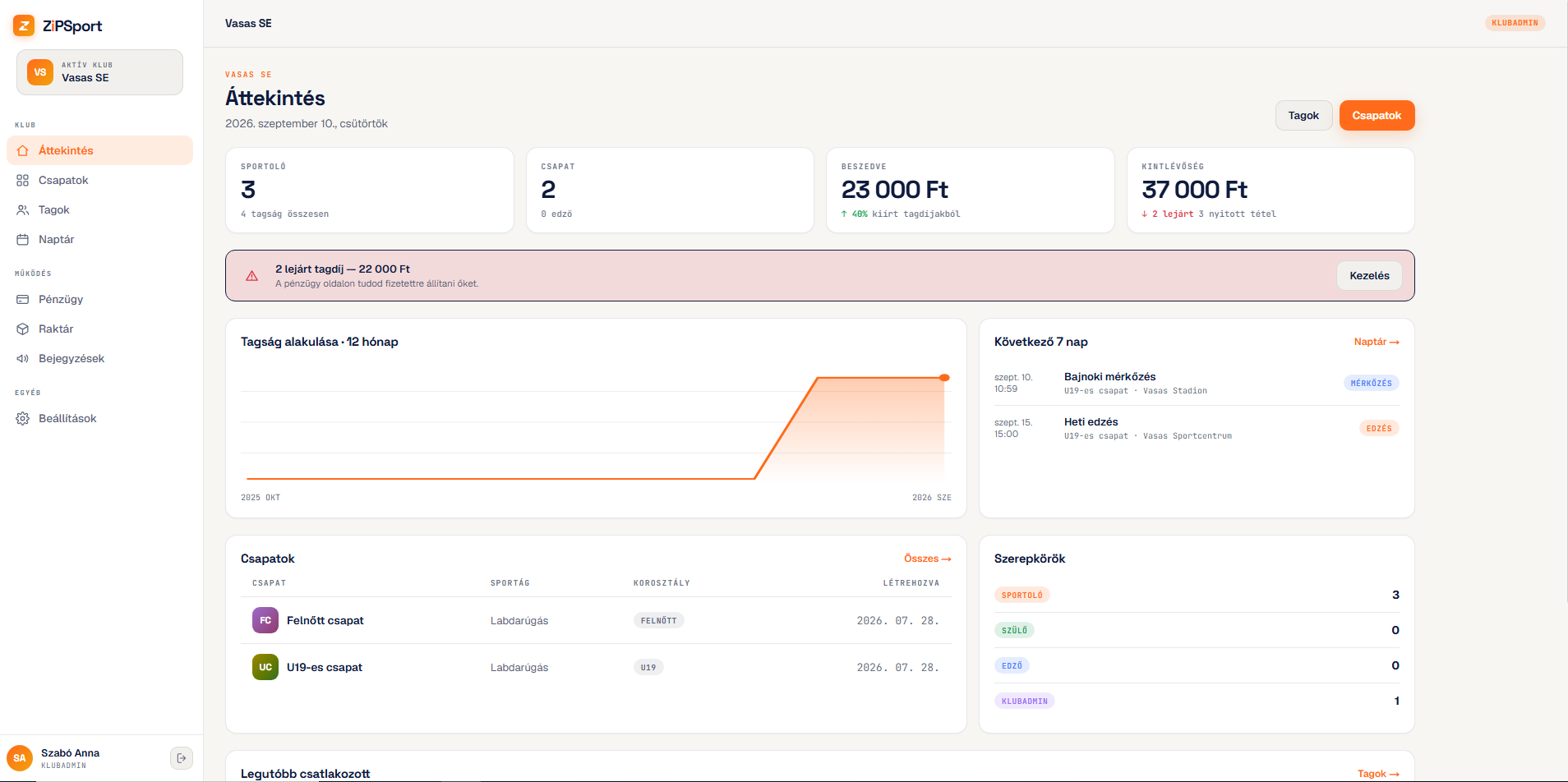Open the Naptár link in Következő 7 nap
Viewport: 1568px width, 782px height.
pyautogui.click(x=1377, y=342)
